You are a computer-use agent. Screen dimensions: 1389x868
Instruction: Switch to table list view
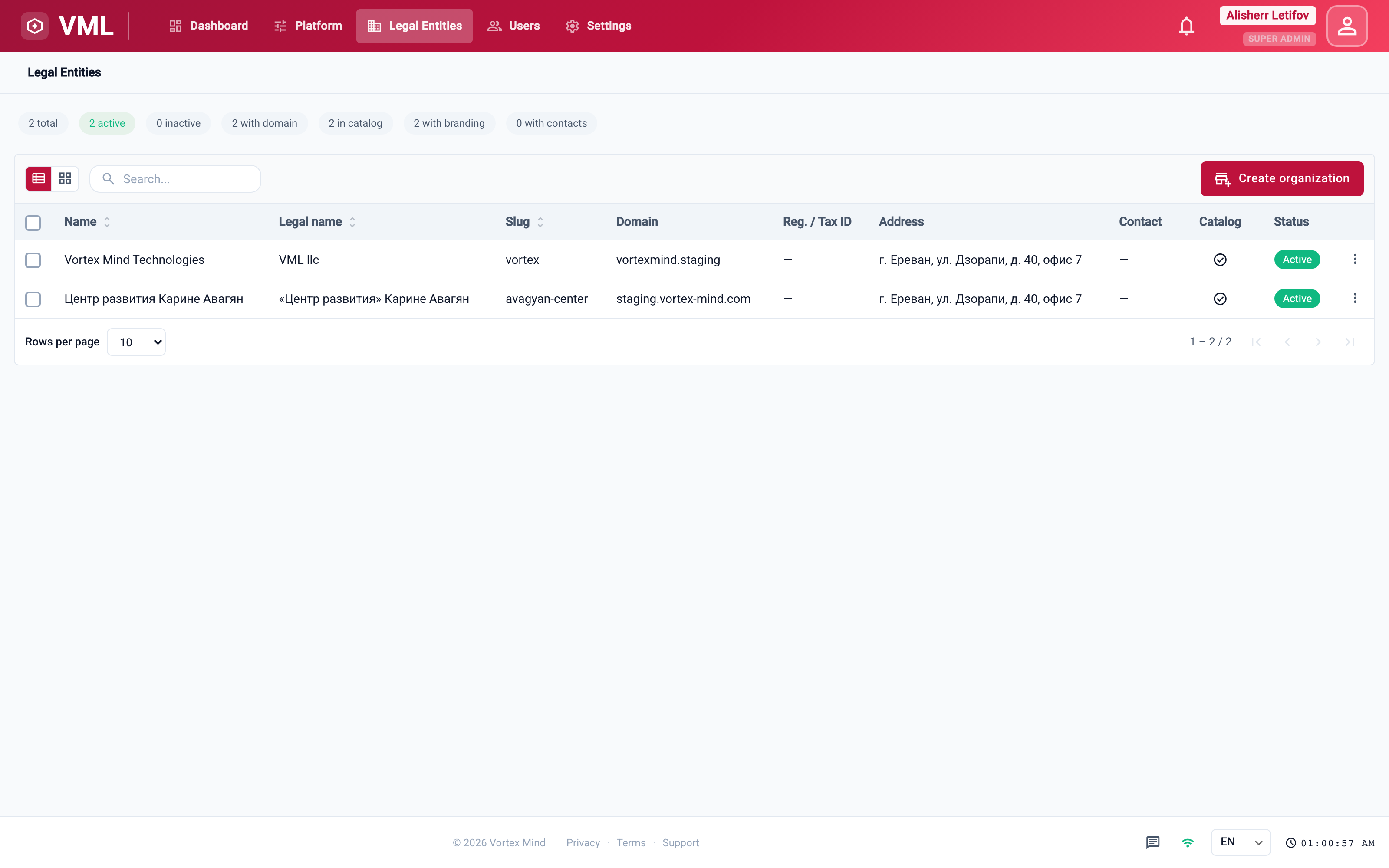pyautogui.click(x=39, y=178)
